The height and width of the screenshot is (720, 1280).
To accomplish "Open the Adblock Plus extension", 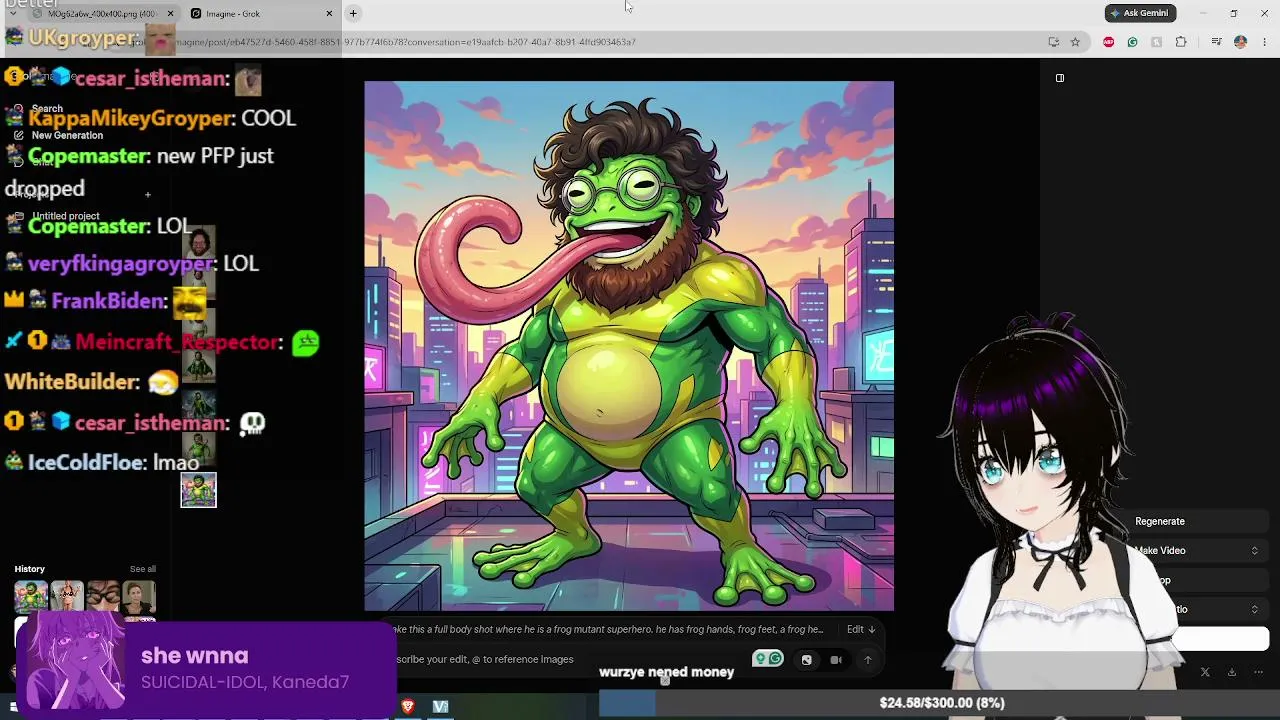I will 1108,42.
